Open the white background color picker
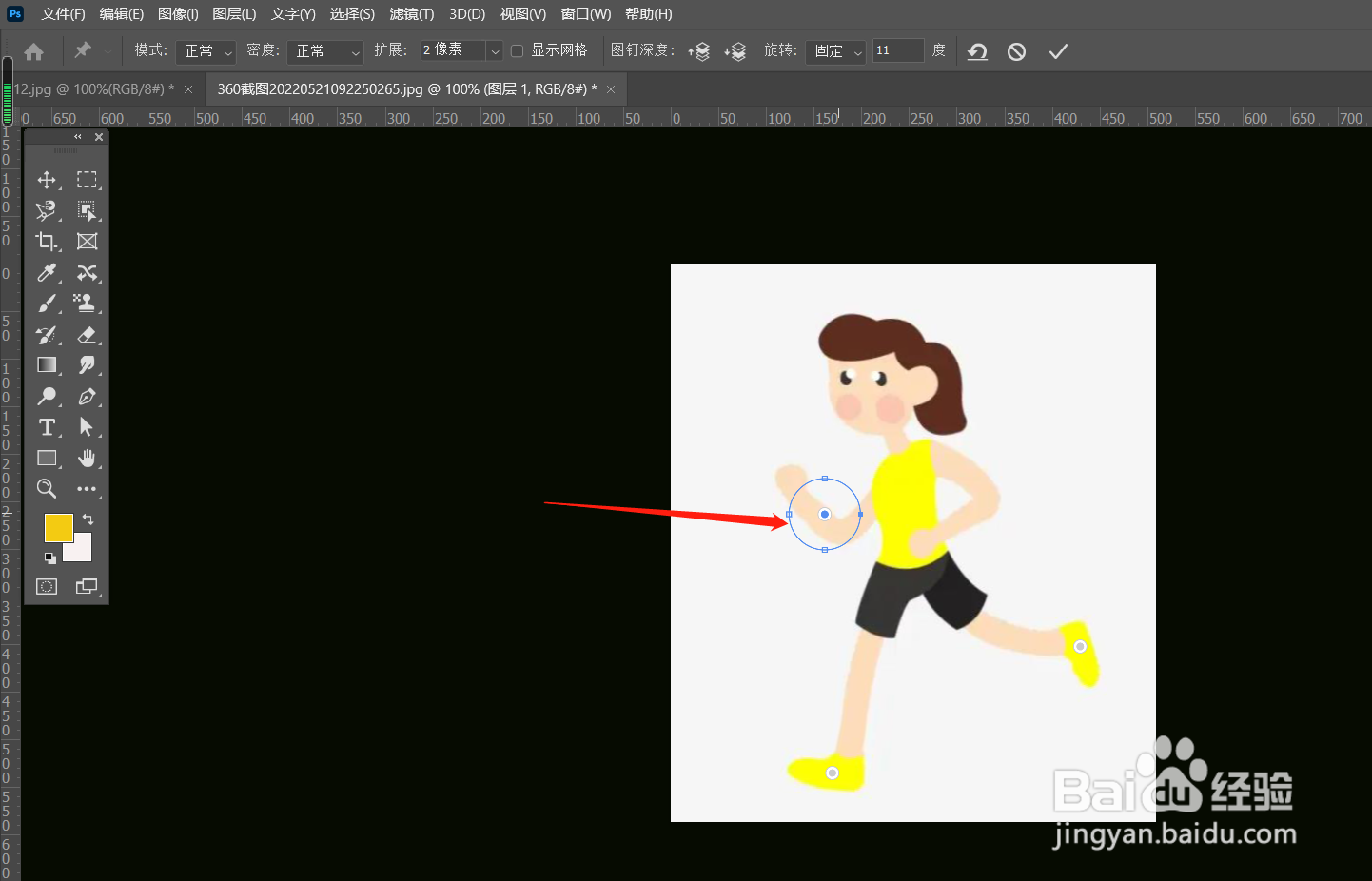The height and width of the screenshot is (881, 1372). (82, 552)
